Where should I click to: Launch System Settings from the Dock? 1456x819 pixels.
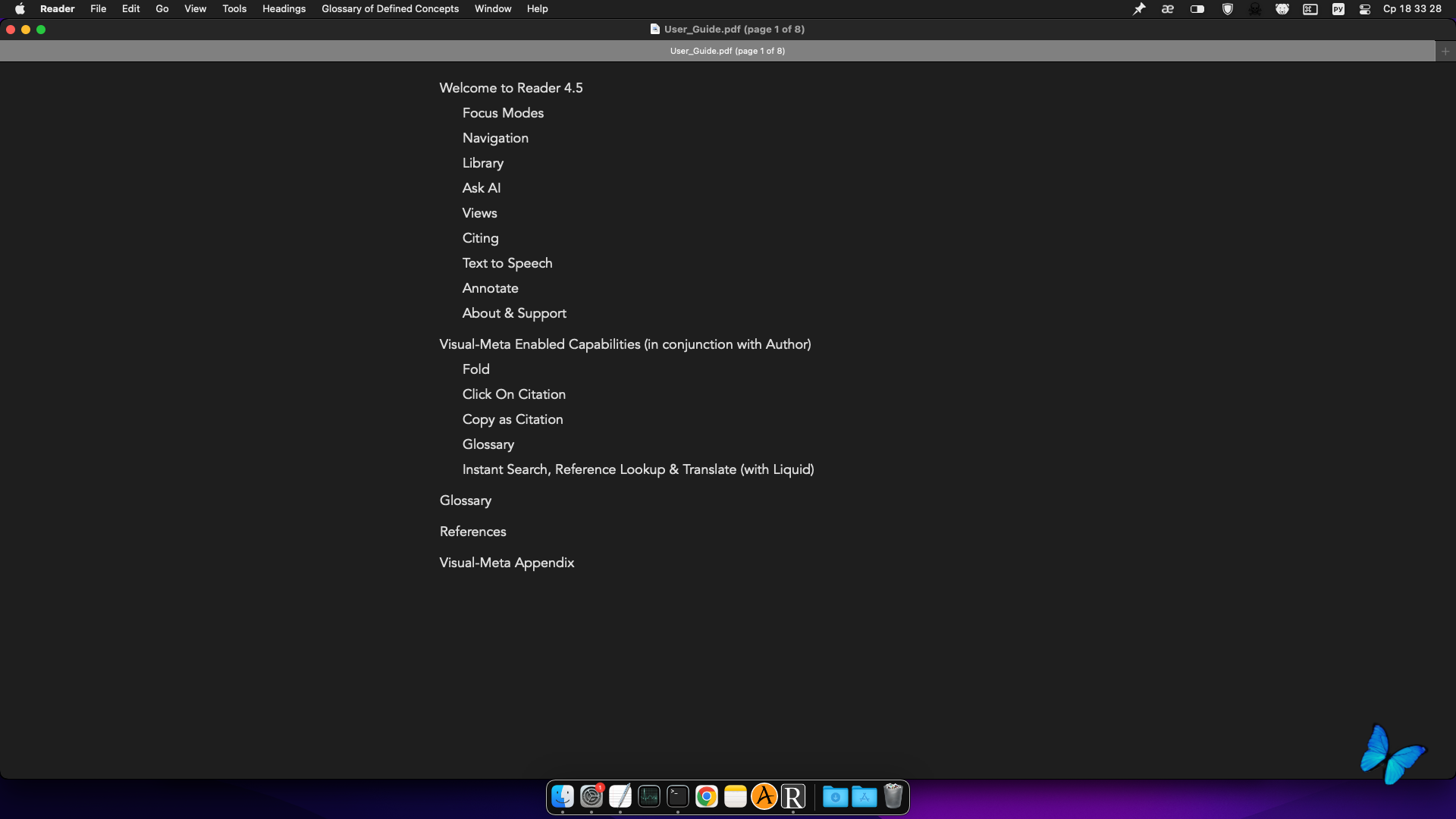(591, 796)
